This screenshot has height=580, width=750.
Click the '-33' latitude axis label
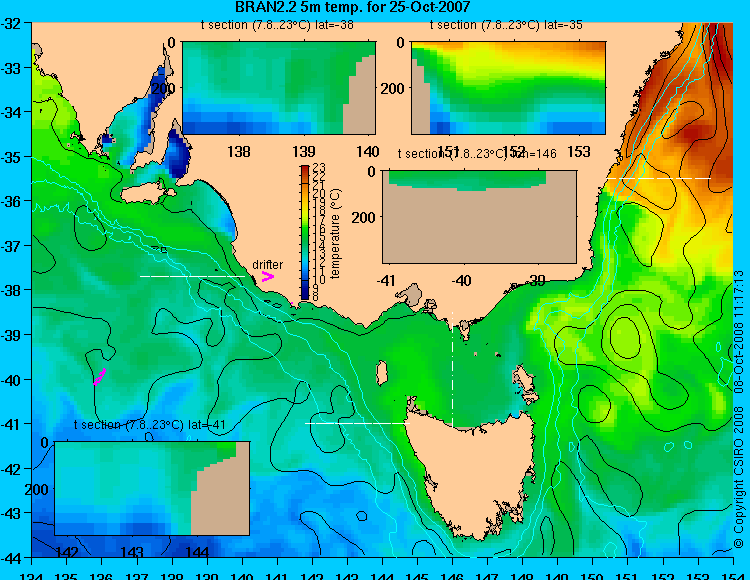[11, 68]
